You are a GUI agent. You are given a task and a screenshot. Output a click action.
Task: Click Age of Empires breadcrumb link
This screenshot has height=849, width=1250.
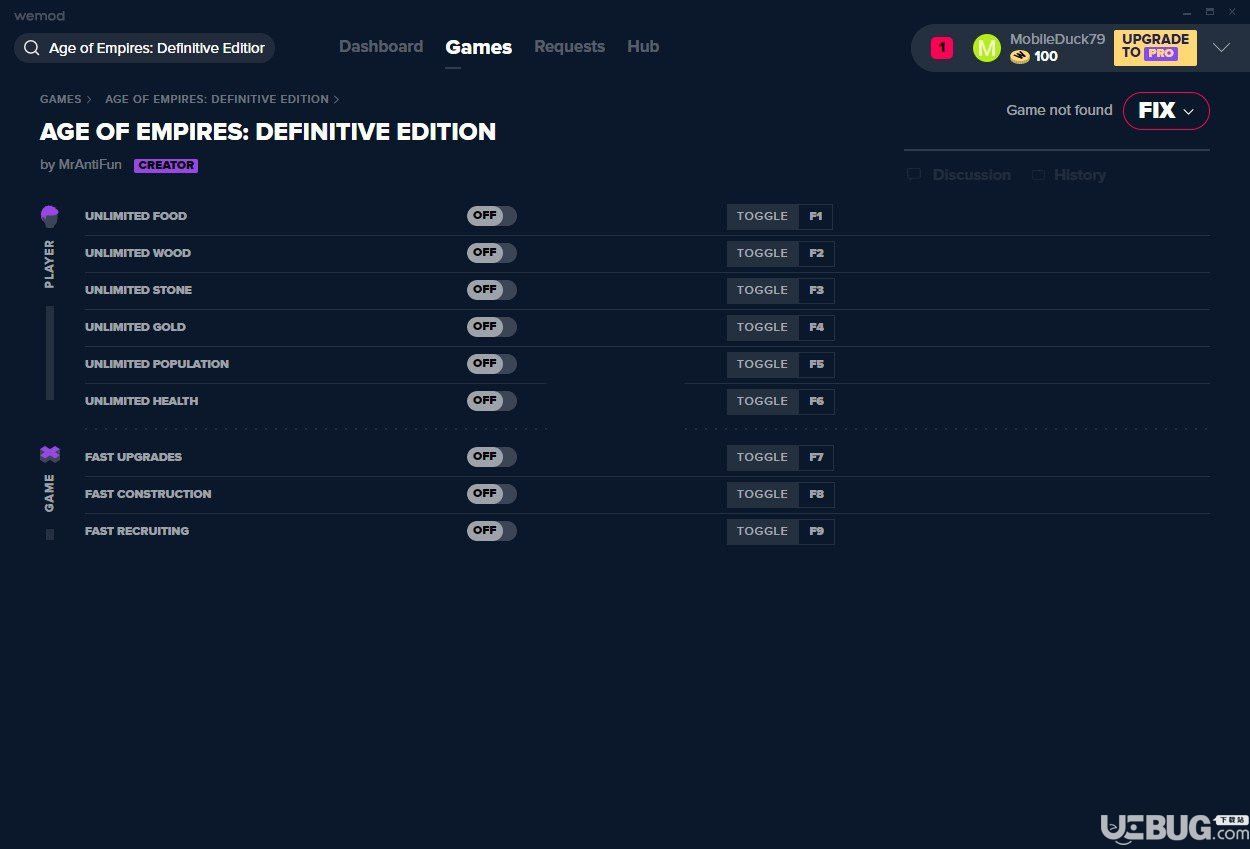click(x=217, y=99)
